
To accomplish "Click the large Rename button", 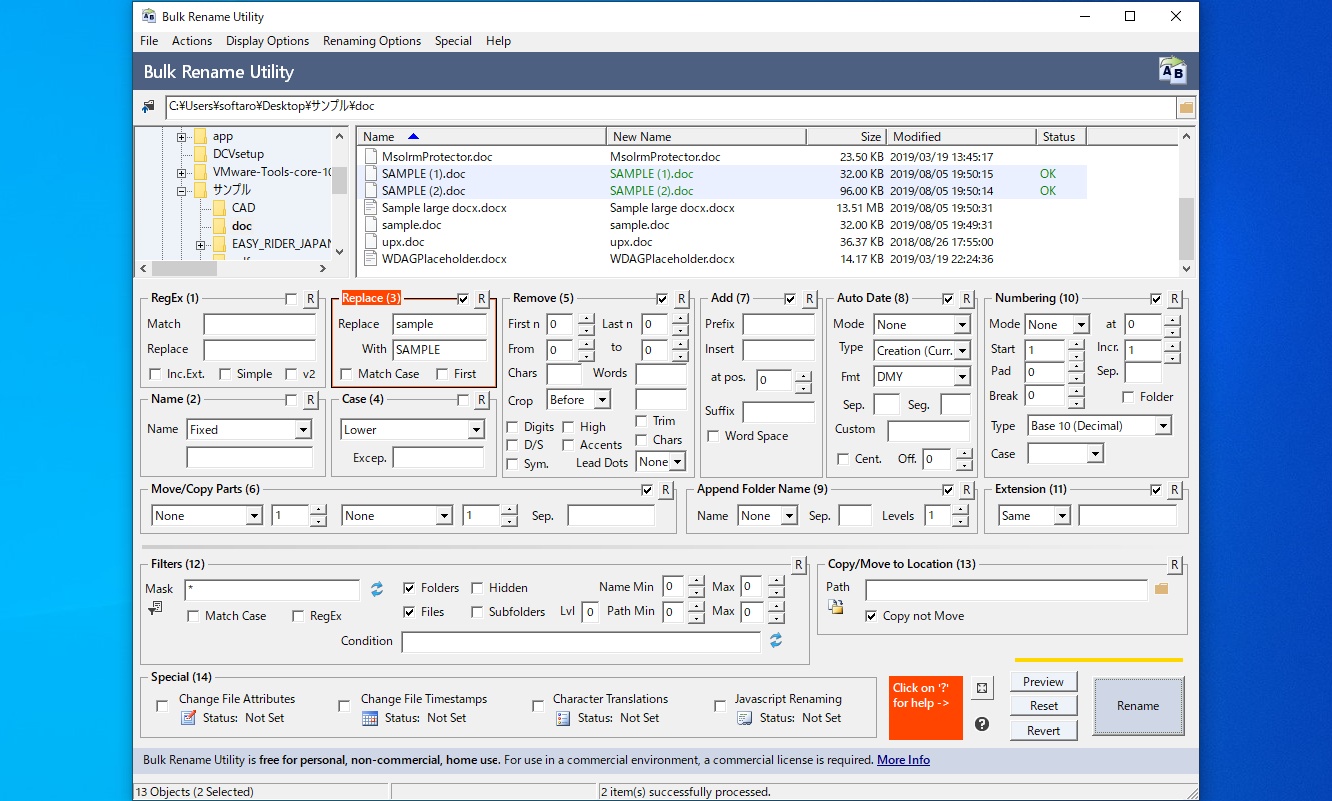I will click(1138, 706).
